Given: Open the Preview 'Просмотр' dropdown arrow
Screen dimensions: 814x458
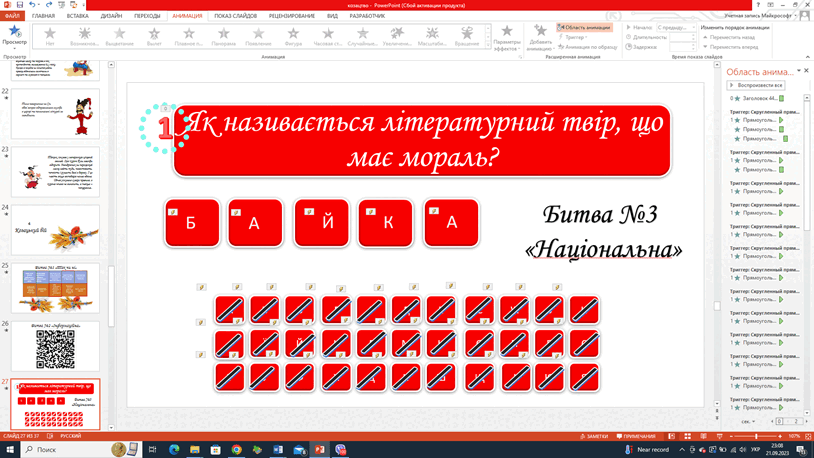Looking at the screenshot, I should pyautogui.click(x=15, y=47).
